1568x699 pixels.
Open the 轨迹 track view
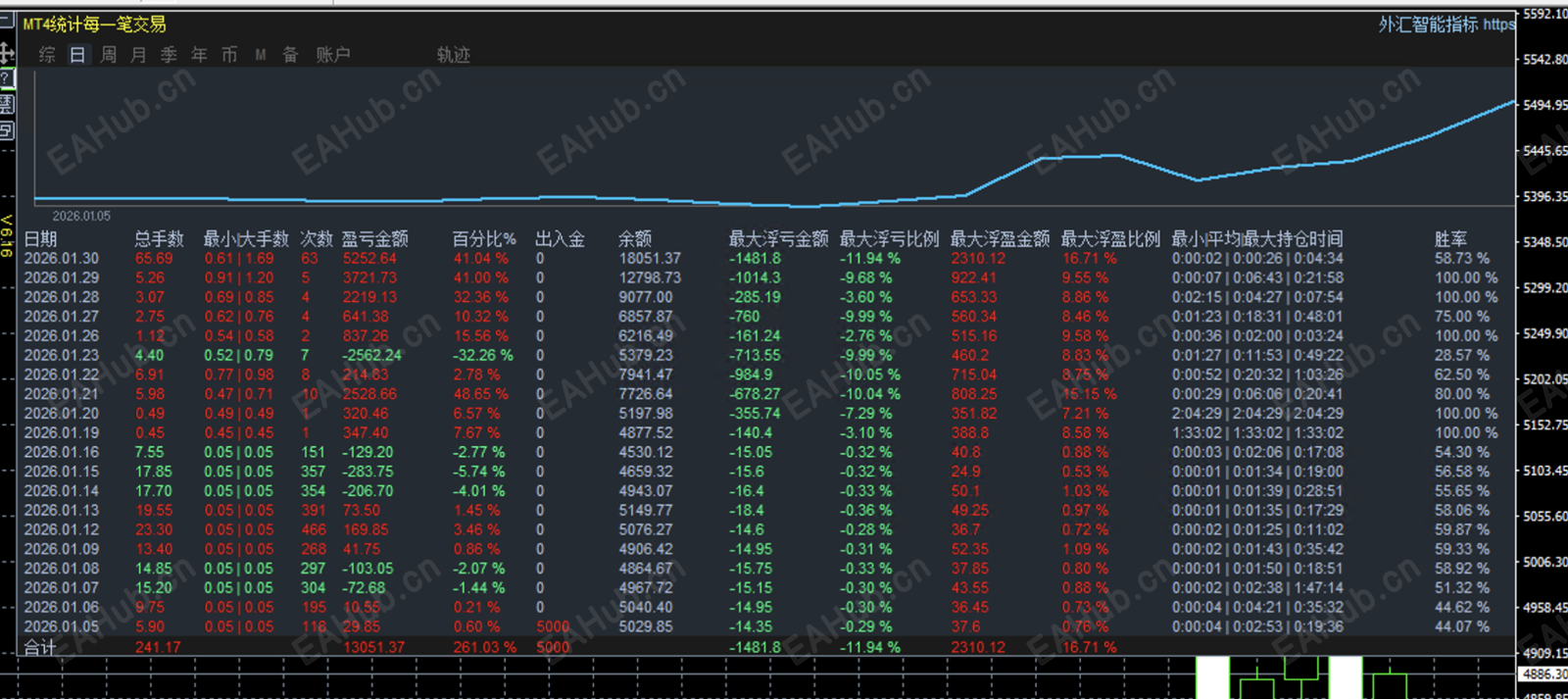454,55
